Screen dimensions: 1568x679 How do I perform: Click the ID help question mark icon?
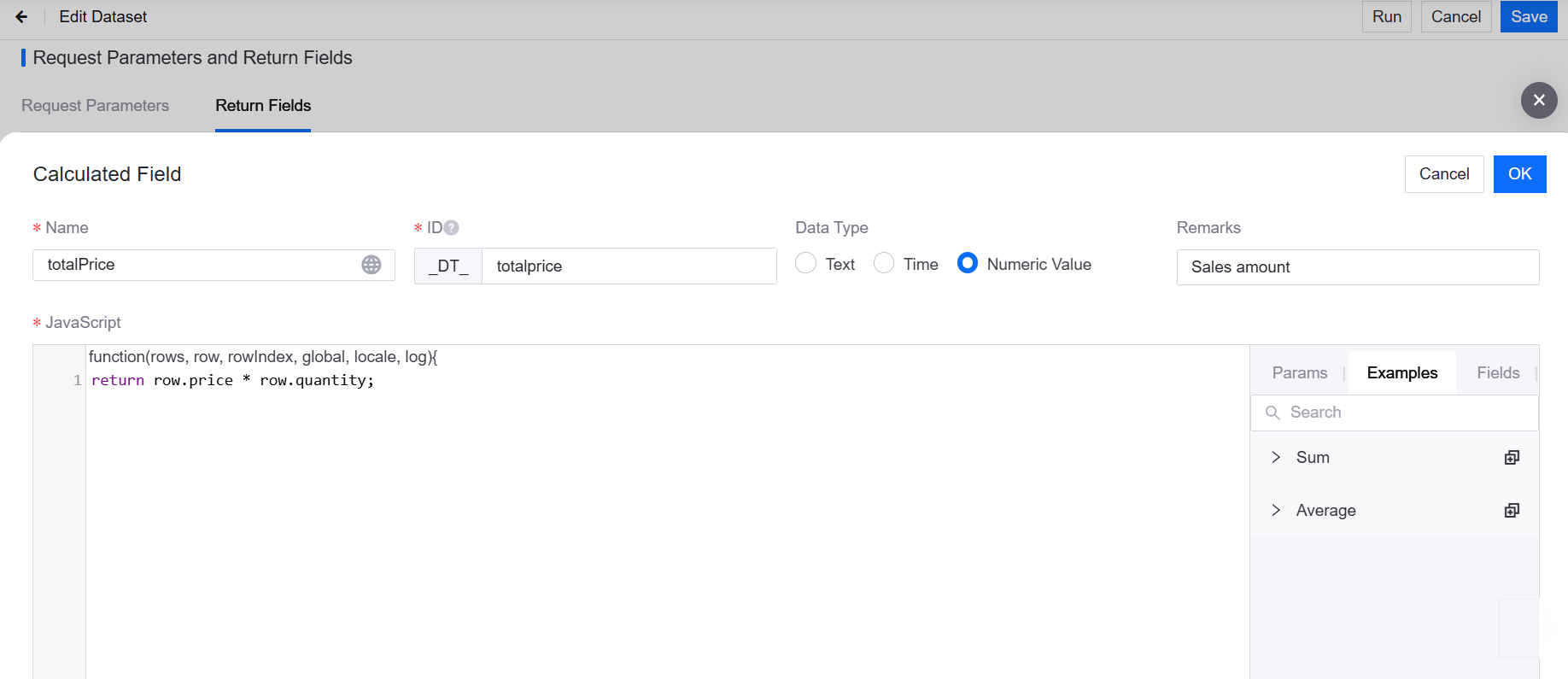452,228
